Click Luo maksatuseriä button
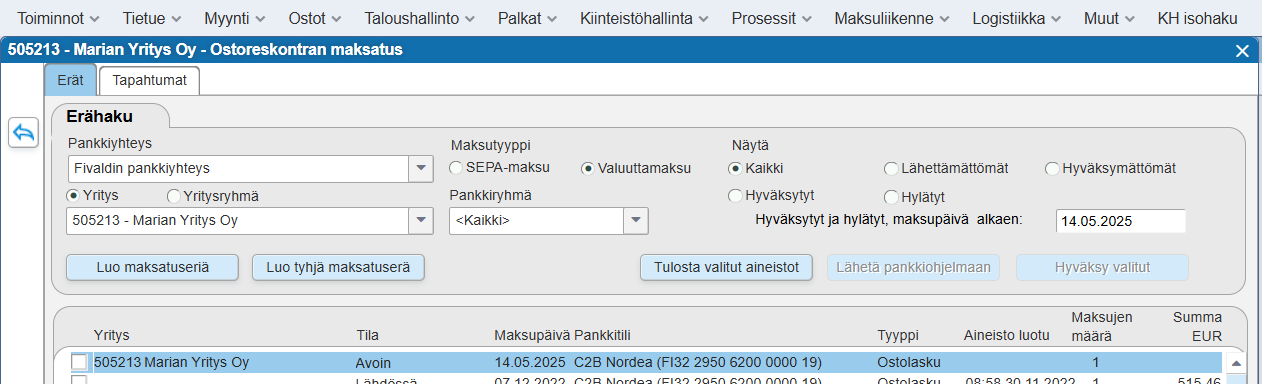Screen dimensions: 1262x384 click(x=152, y=267)
